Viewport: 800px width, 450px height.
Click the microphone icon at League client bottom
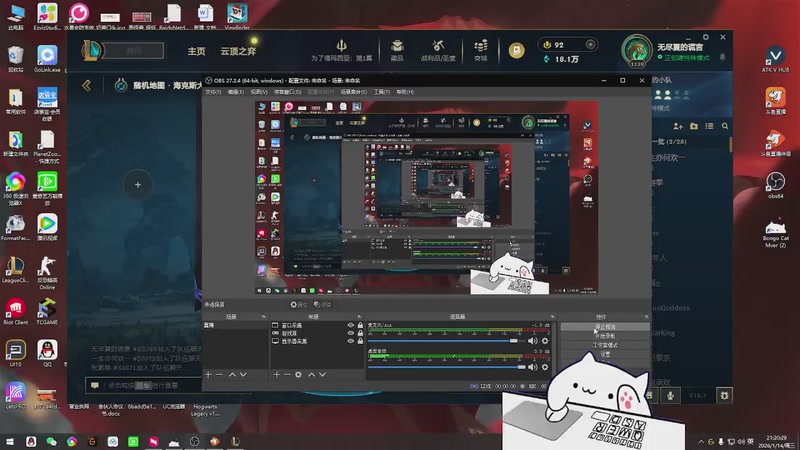click(x=670, y=395)
